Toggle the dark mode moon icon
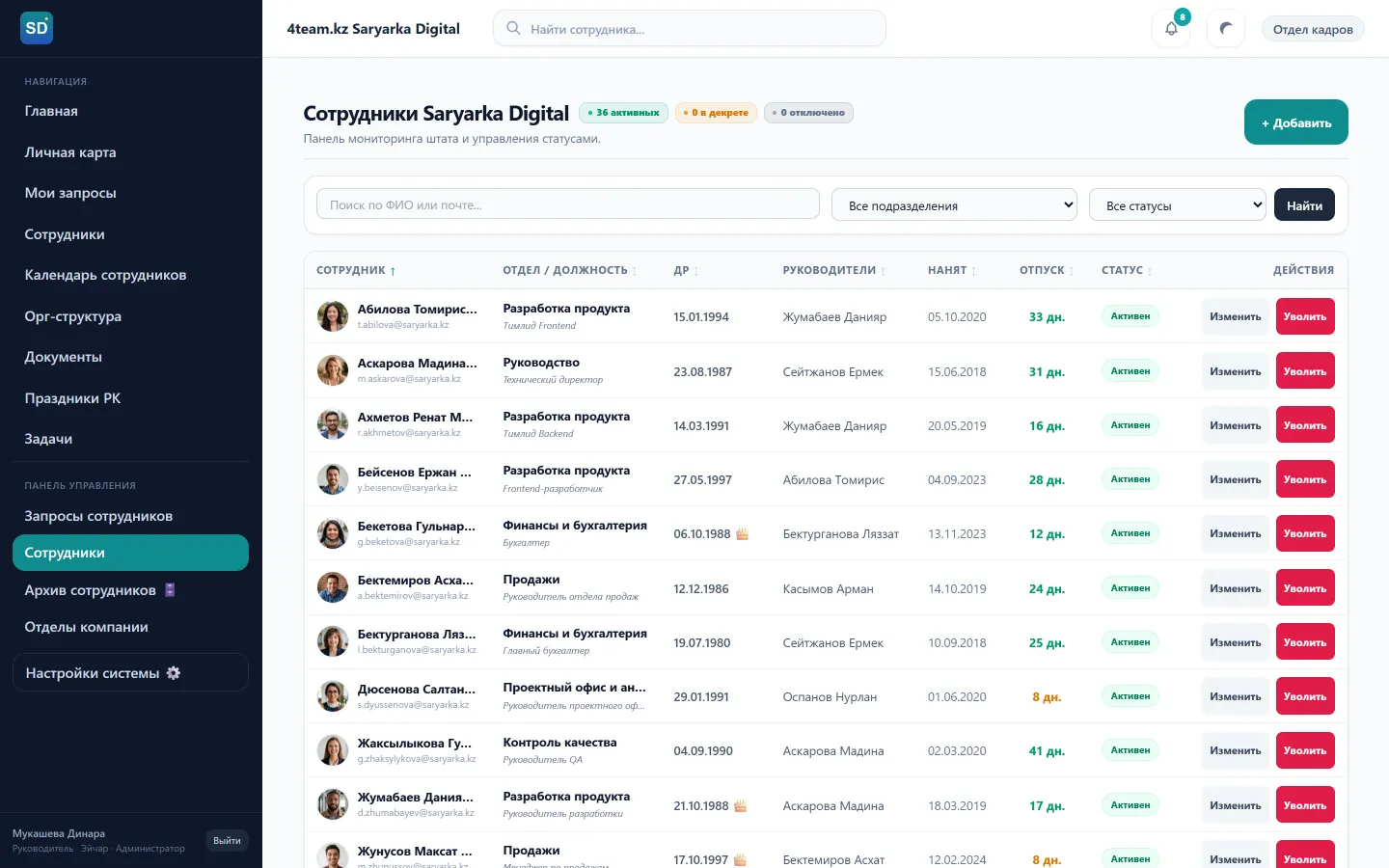 1226,29
